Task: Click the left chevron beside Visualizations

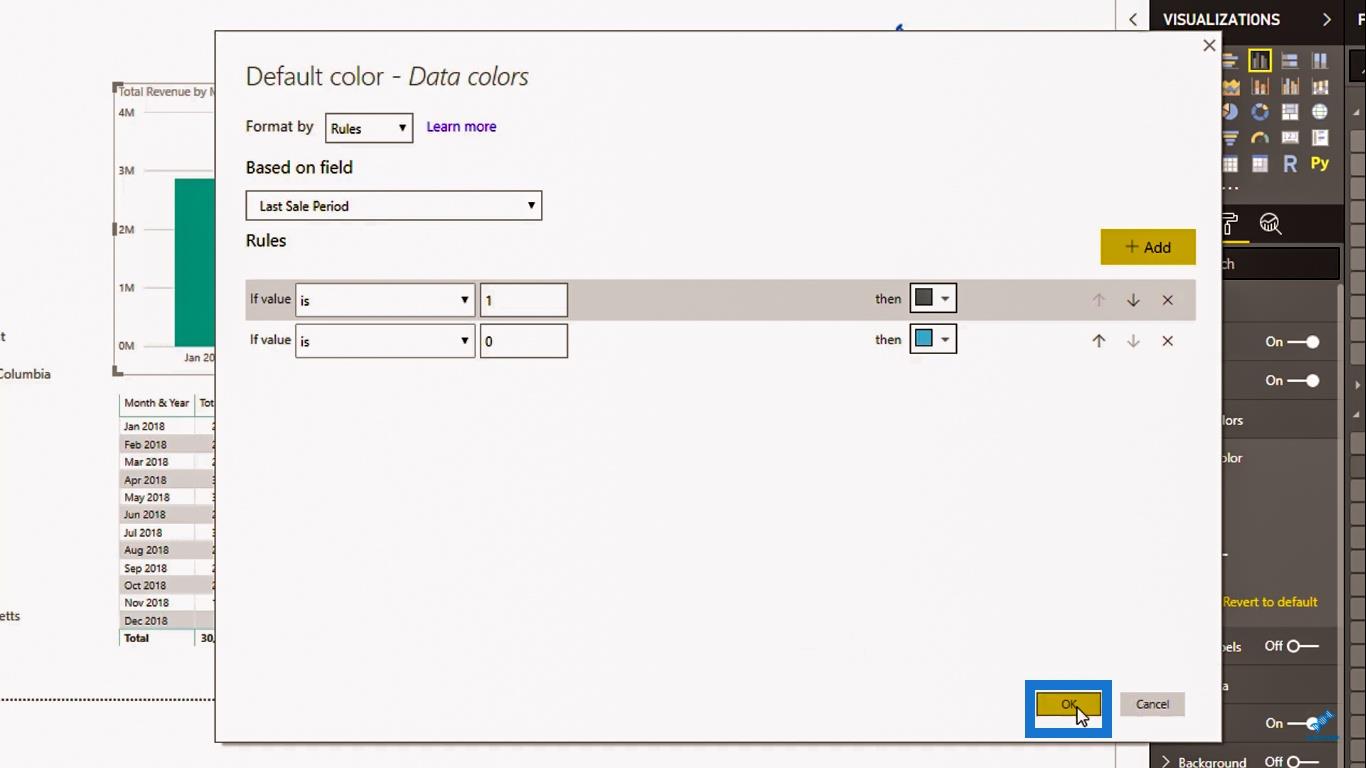Action: (1133, 19)
